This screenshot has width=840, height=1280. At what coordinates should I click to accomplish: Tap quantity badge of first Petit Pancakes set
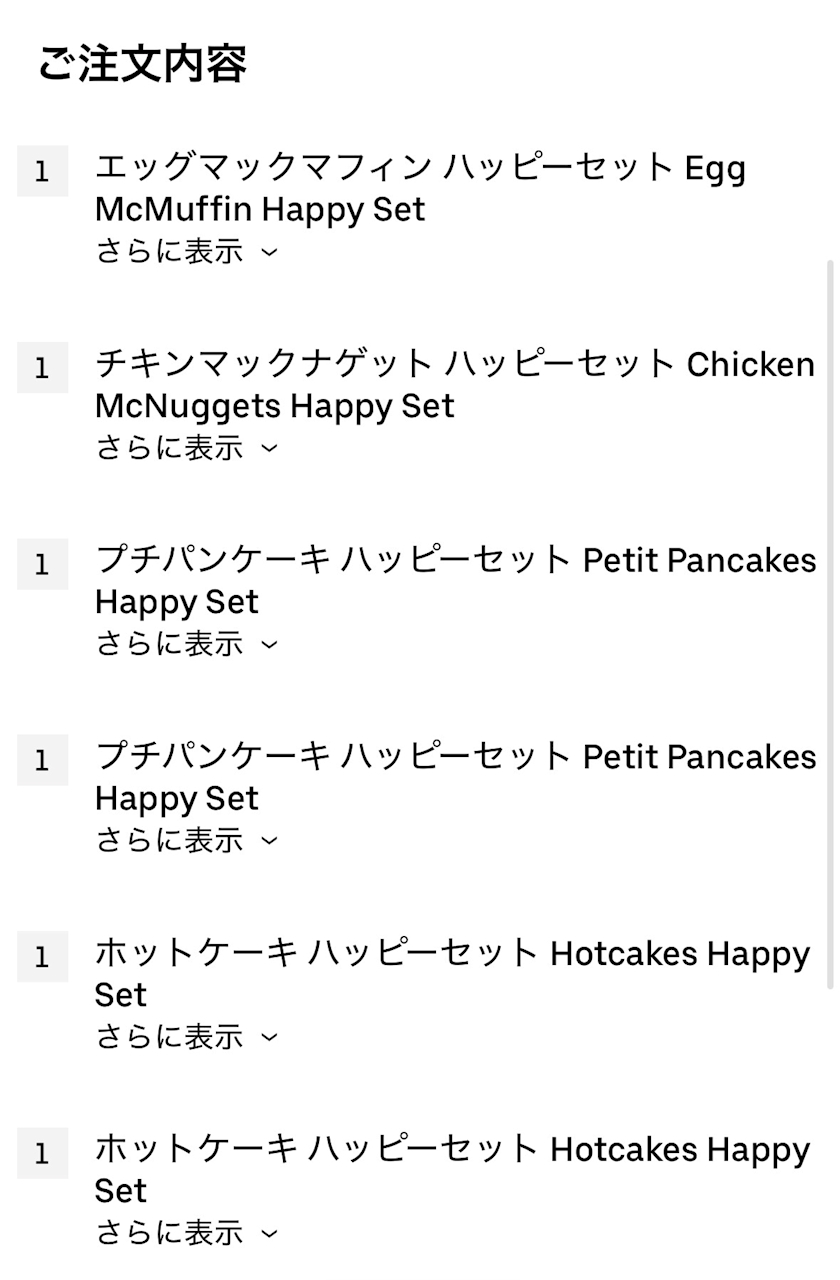pyautogui.click(x=42, y=564)
